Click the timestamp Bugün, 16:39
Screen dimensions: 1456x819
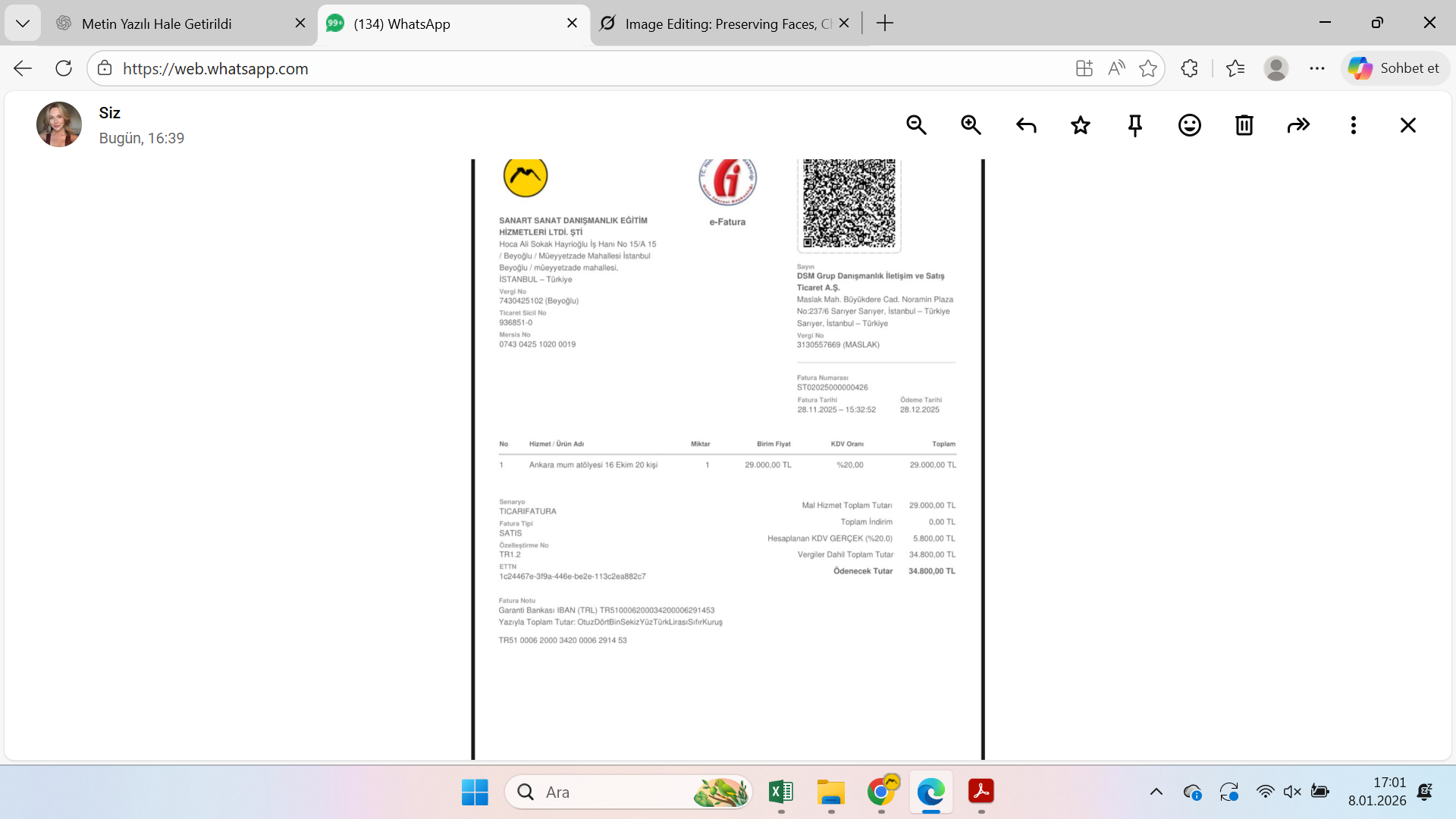(x=142, y=138)
